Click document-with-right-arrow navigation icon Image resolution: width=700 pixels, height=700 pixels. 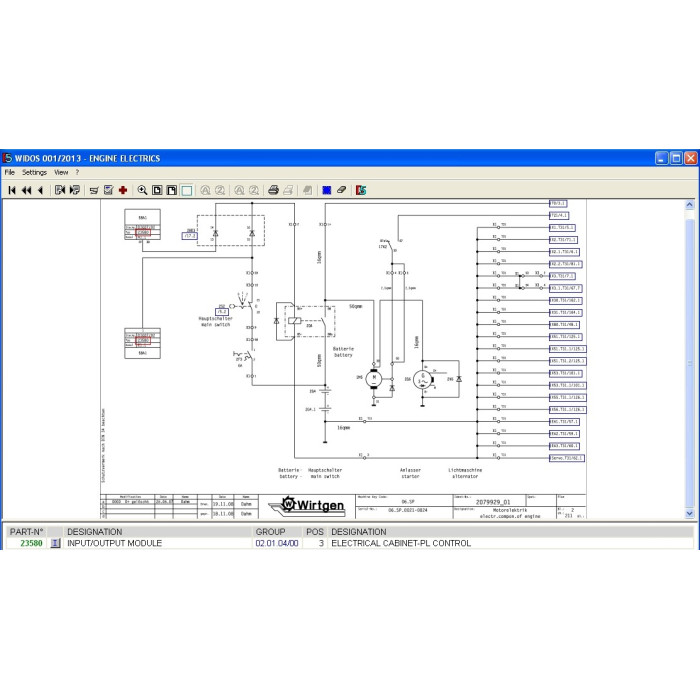[x=75, y=191]
